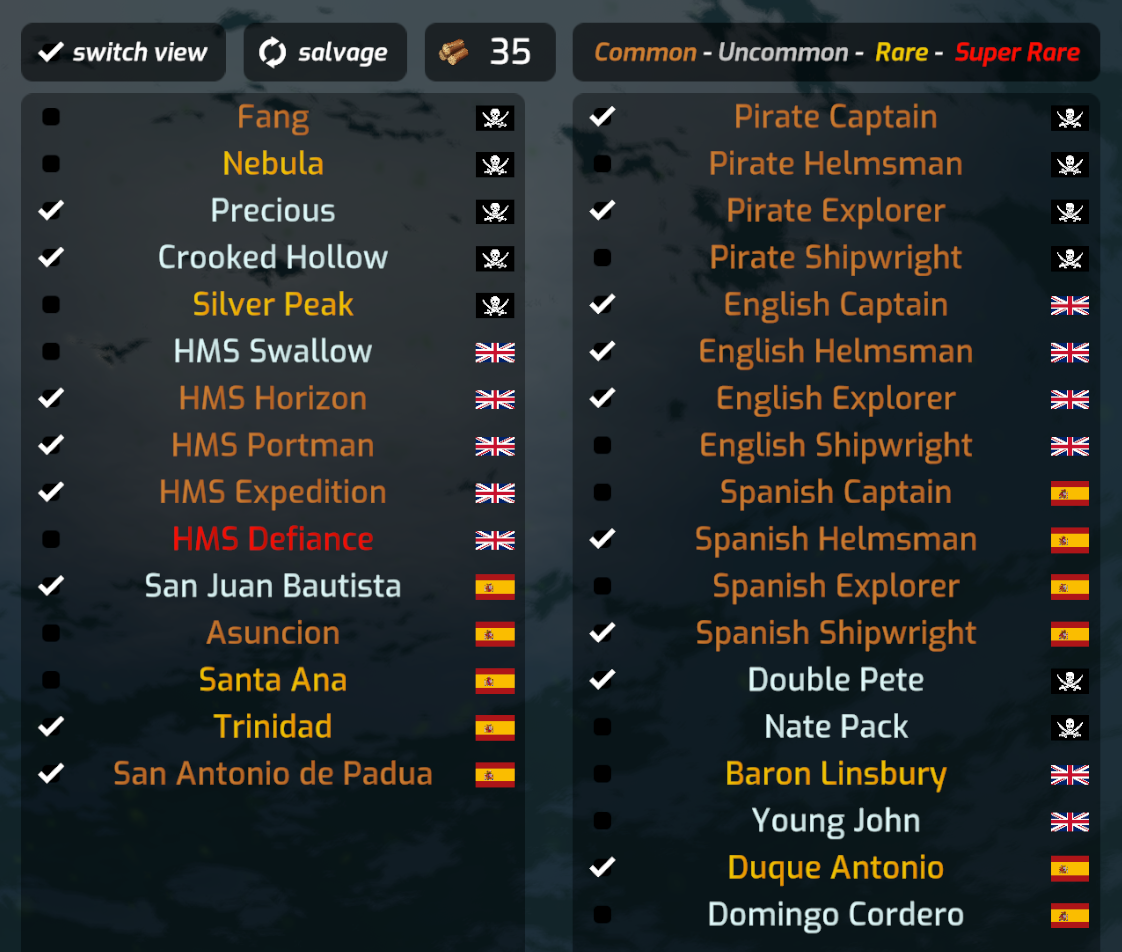Click the Young John crew name
The height and width of the screenshot is (952, 1122).
pyautogui.click(x=835, y=821)
